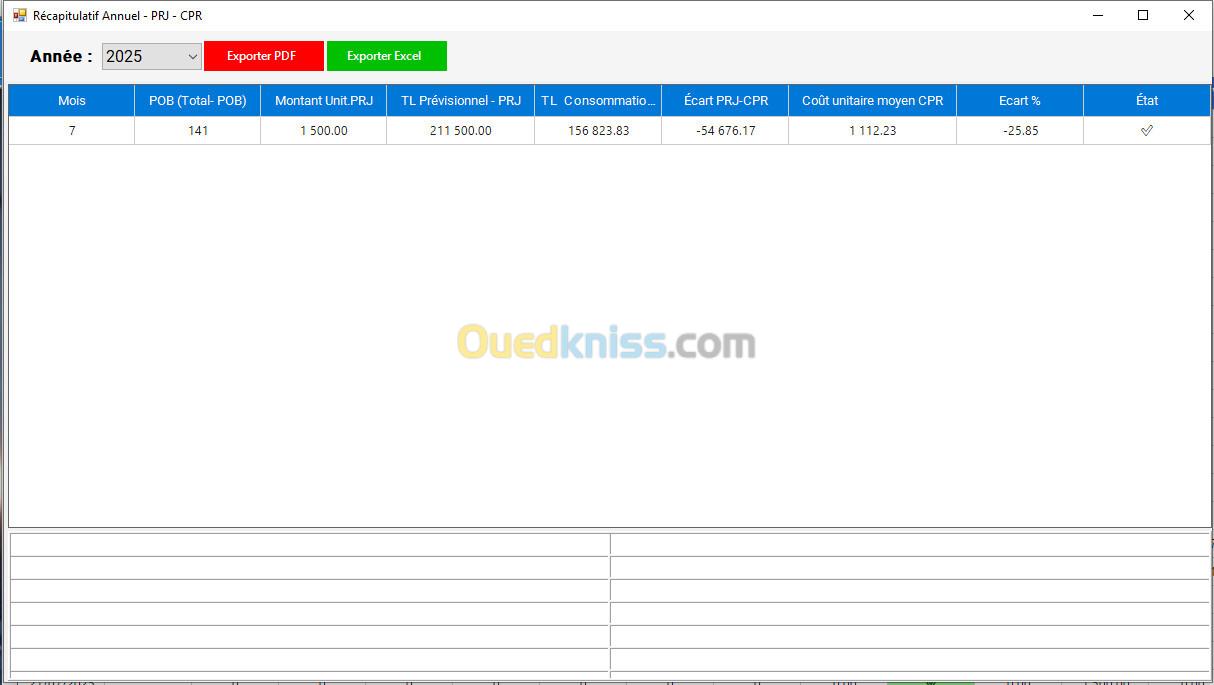Click the first empty row in bottom grid
The width and height of the screenshot is (1214, 685).
click(310, 545)
